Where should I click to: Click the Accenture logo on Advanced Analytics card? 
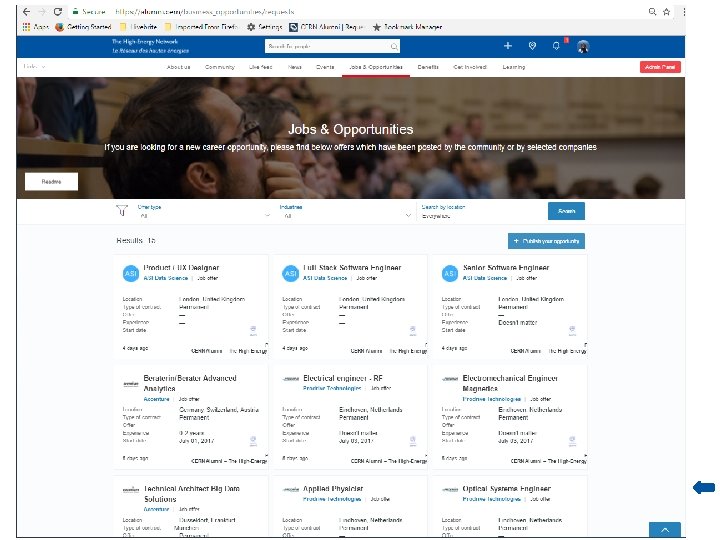[131, 383]
